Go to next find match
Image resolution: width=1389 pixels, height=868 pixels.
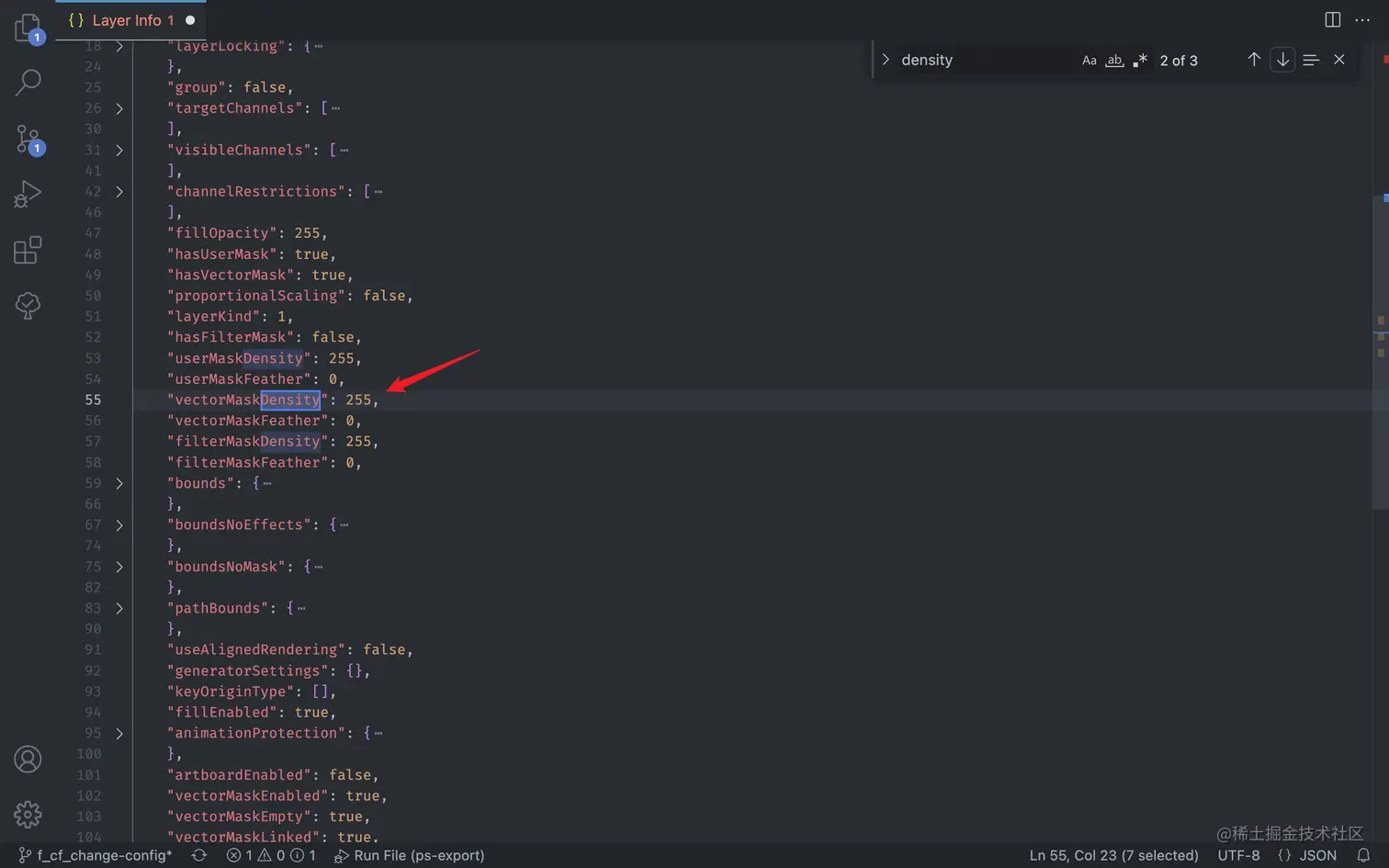click(x=1282, y=60)
